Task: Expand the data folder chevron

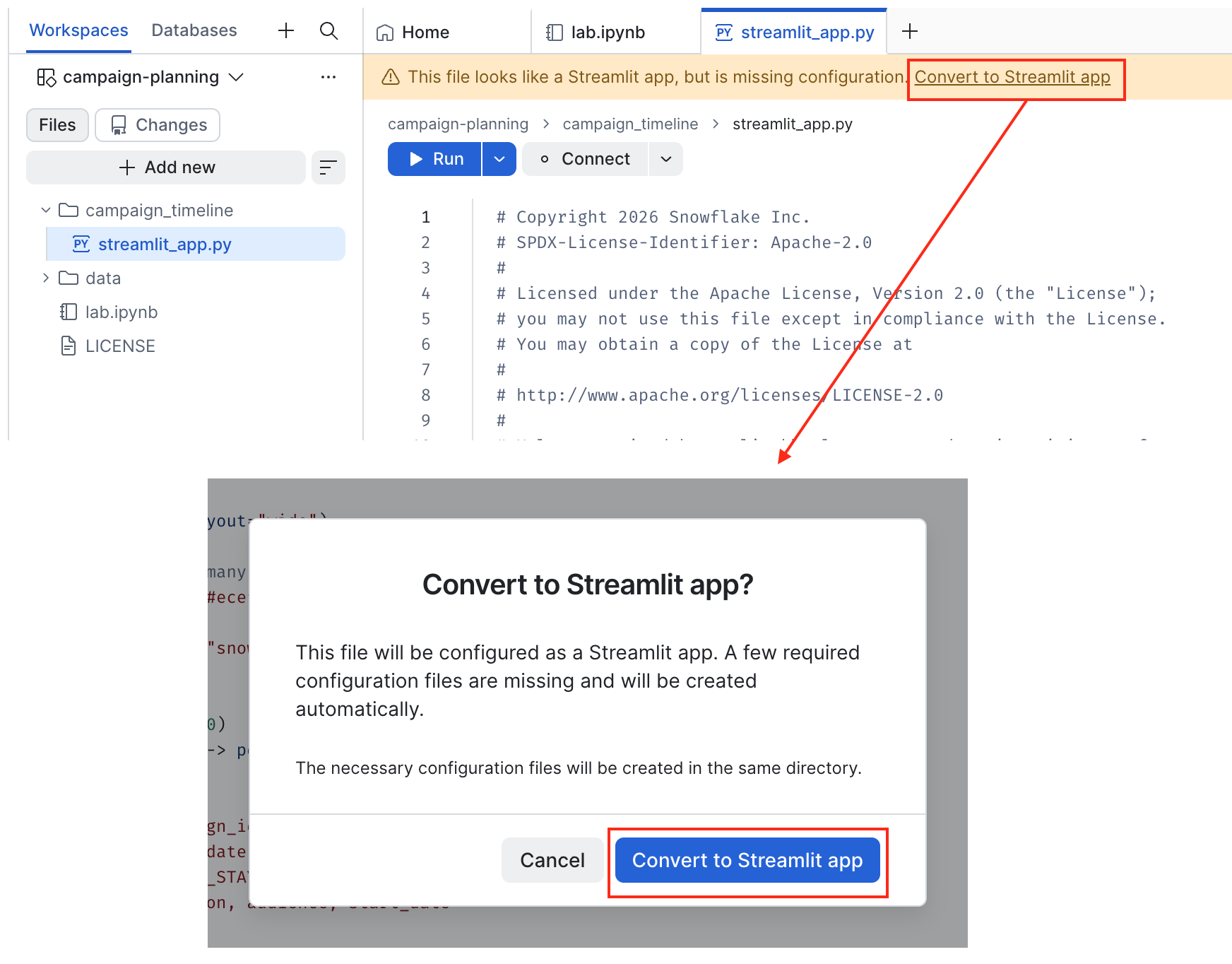Action: pos(46,278)
